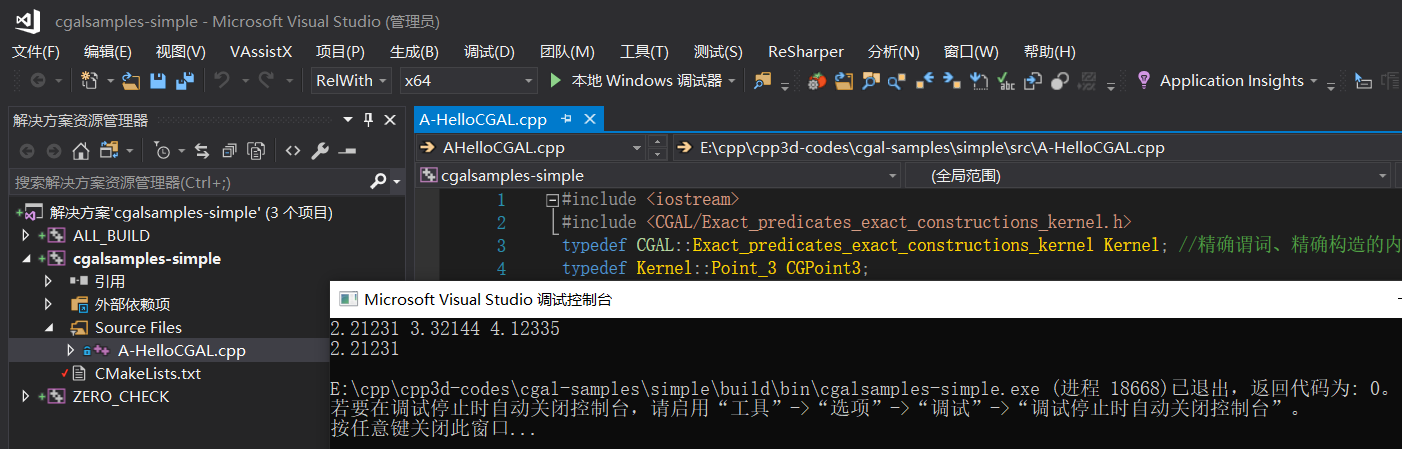Select the 解决方案'cgalsamples-simple' root node
The image size is (1402, 449).
pos(191,213)
